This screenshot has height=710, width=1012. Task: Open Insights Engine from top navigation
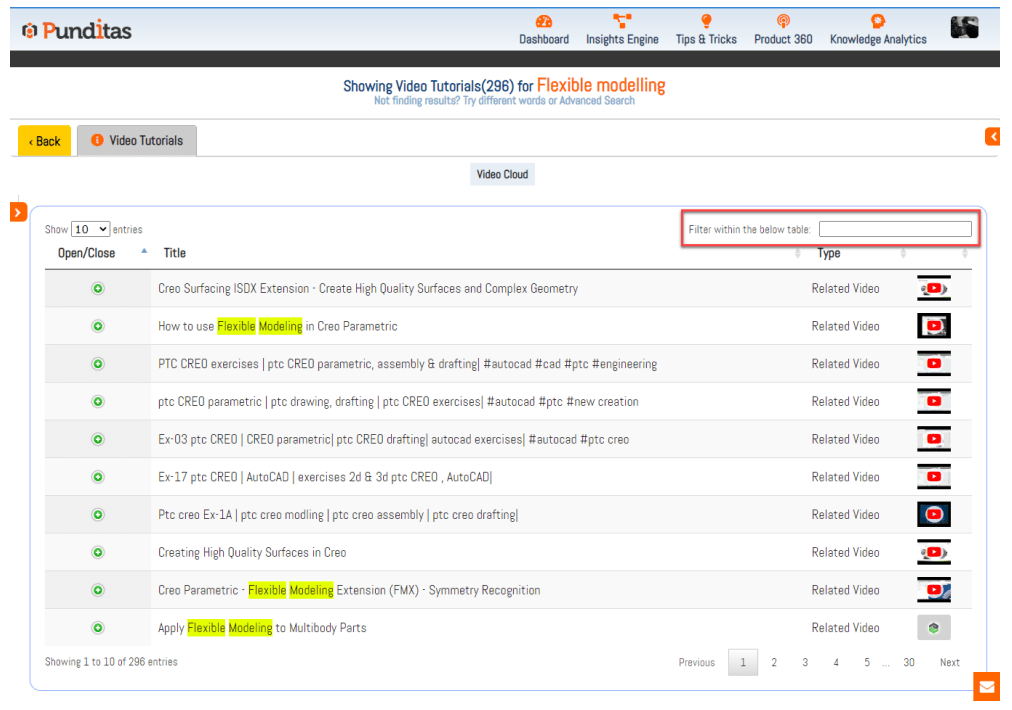point(622,23)
